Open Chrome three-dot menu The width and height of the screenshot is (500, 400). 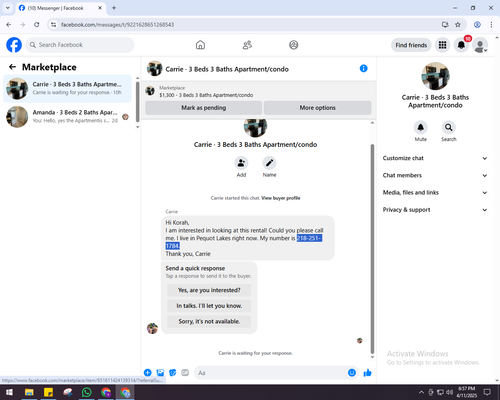point(491,24)
